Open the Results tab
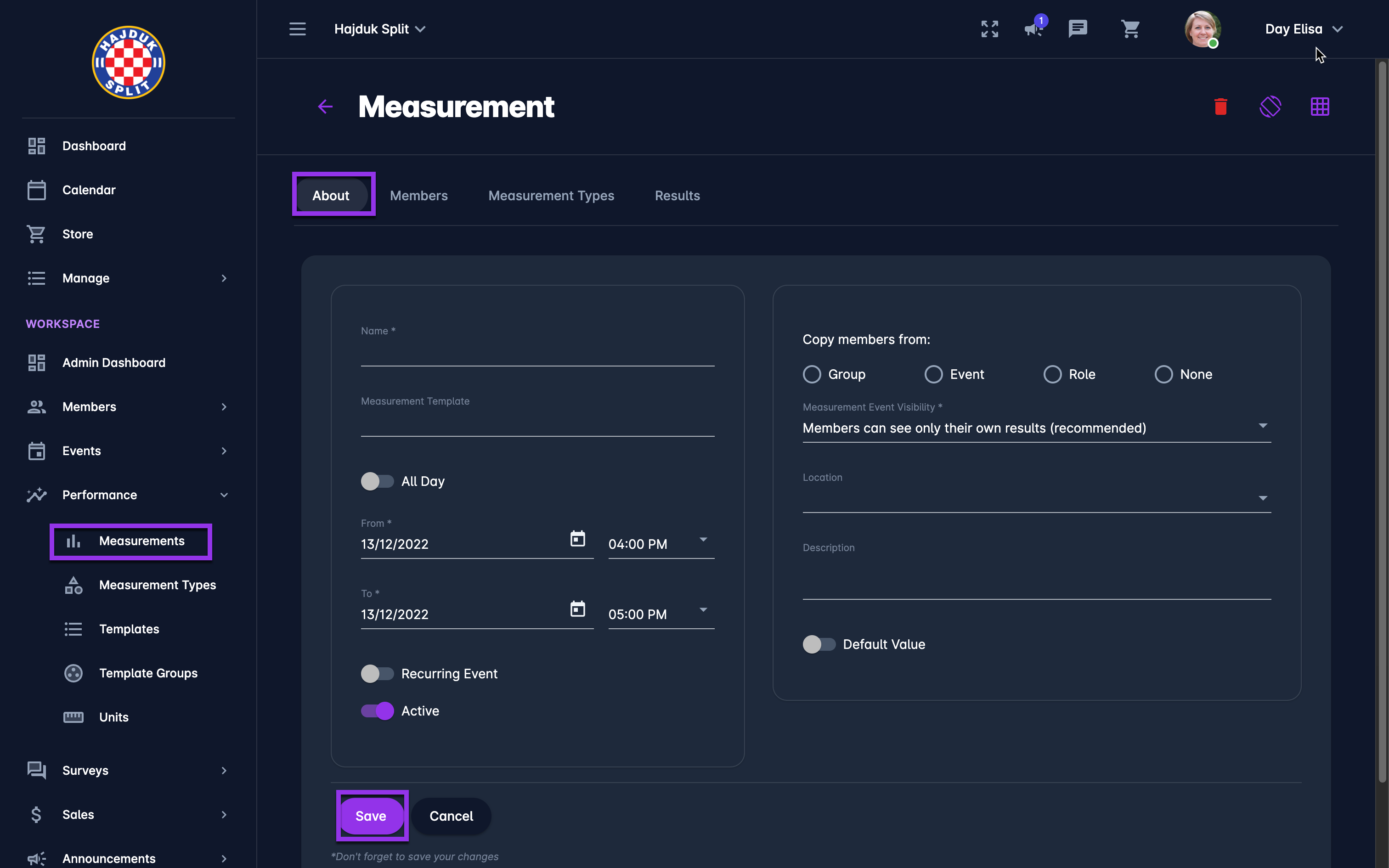 [678, 196]
